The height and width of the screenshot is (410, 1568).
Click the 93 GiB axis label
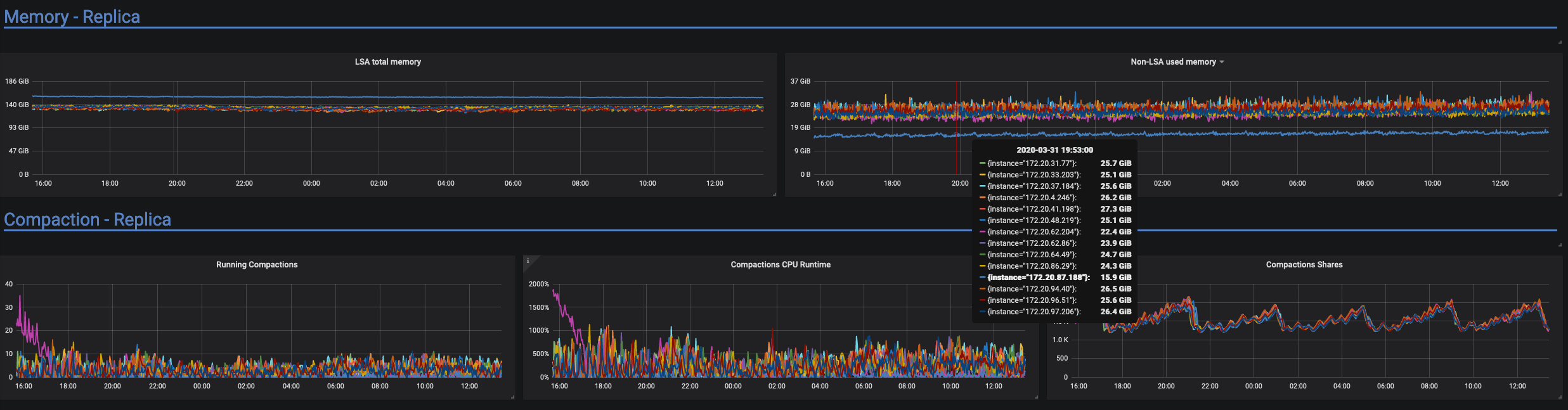(x=19, y=127)
